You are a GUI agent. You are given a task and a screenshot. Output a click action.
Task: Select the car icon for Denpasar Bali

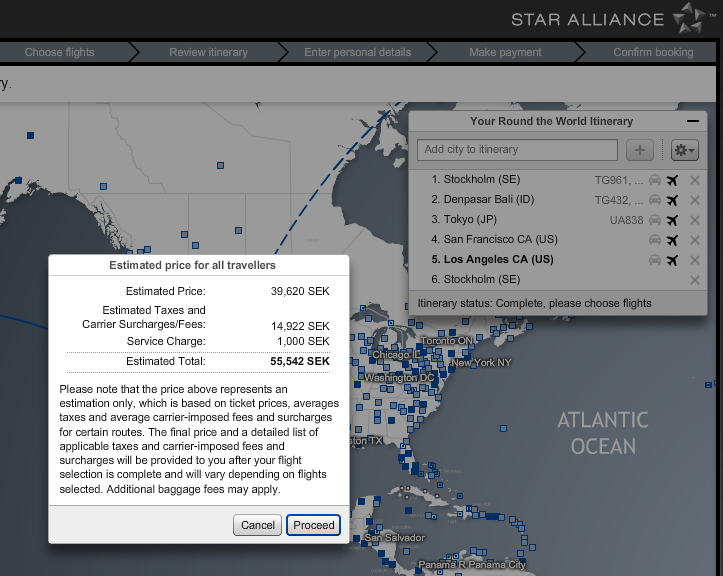654,200
